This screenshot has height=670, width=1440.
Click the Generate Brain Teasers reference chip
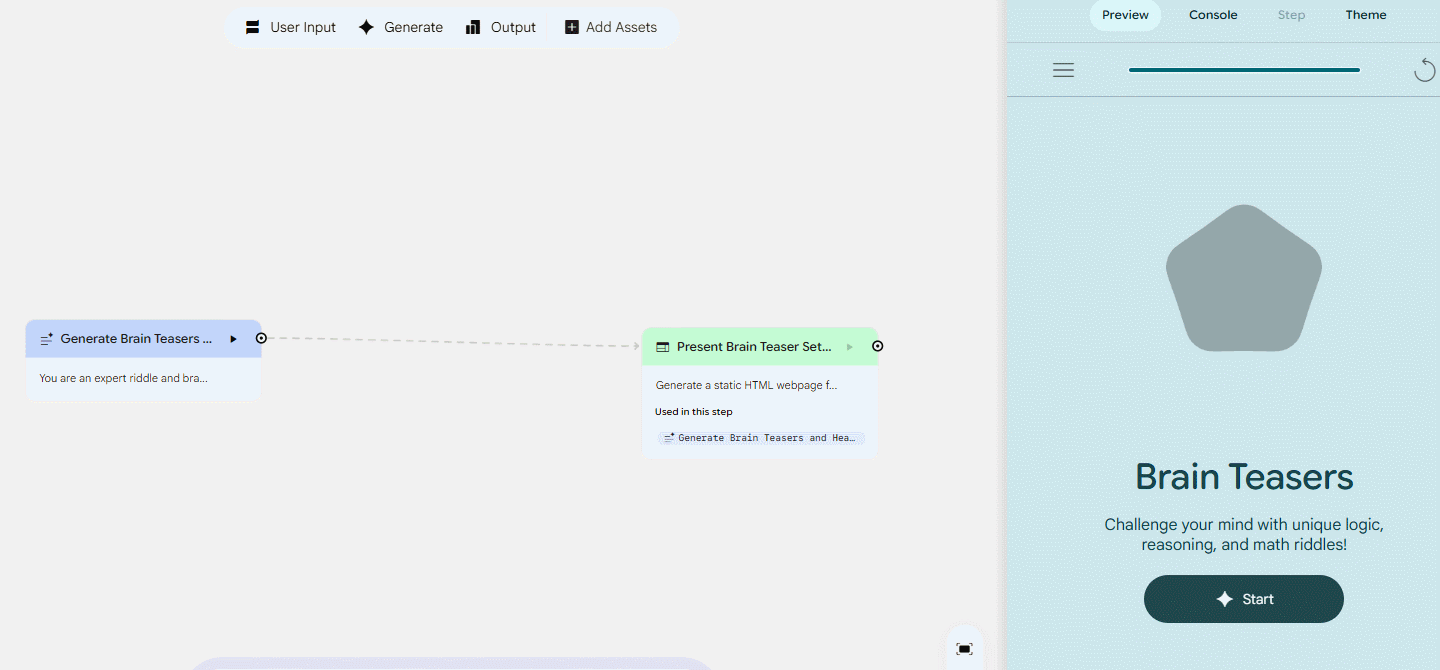pos(761,438)
